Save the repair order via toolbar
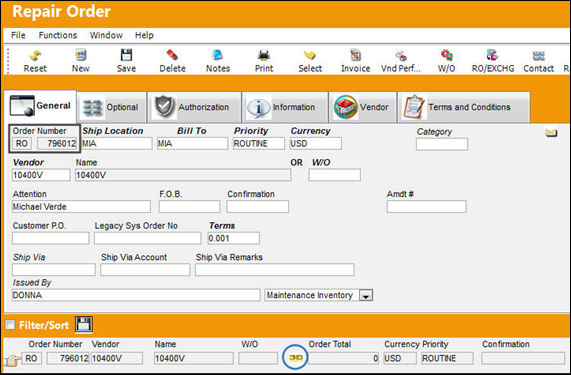The height and width of the screenshot is (375, 571). click(x=126, y=61)
